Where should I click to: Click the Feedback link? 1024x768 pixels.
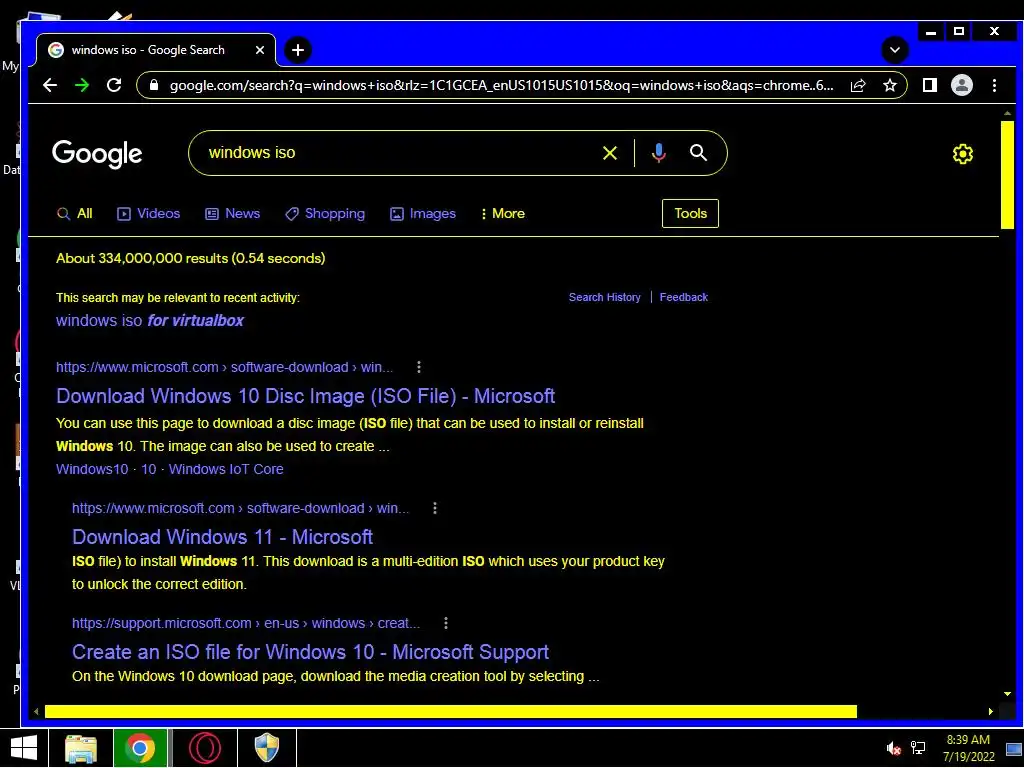pyautogui.click(x=684, y=297)
